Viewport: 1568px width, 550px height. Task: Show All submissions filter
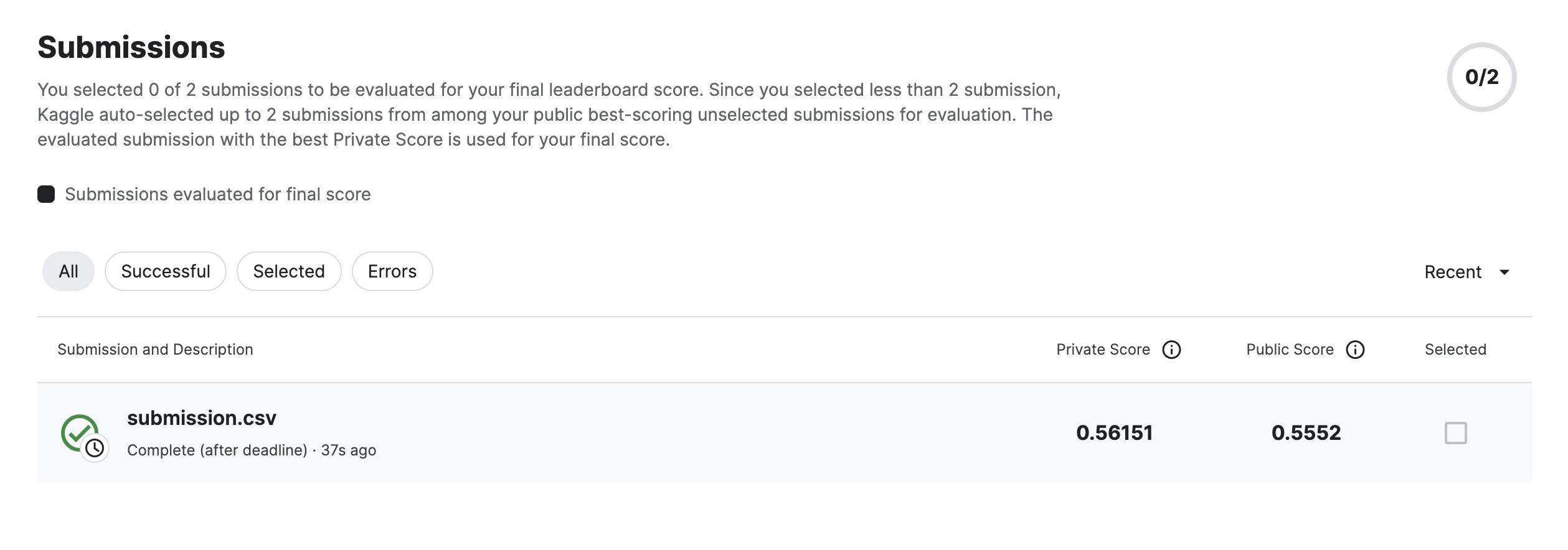pyautogui.click(x=68, y=271)
